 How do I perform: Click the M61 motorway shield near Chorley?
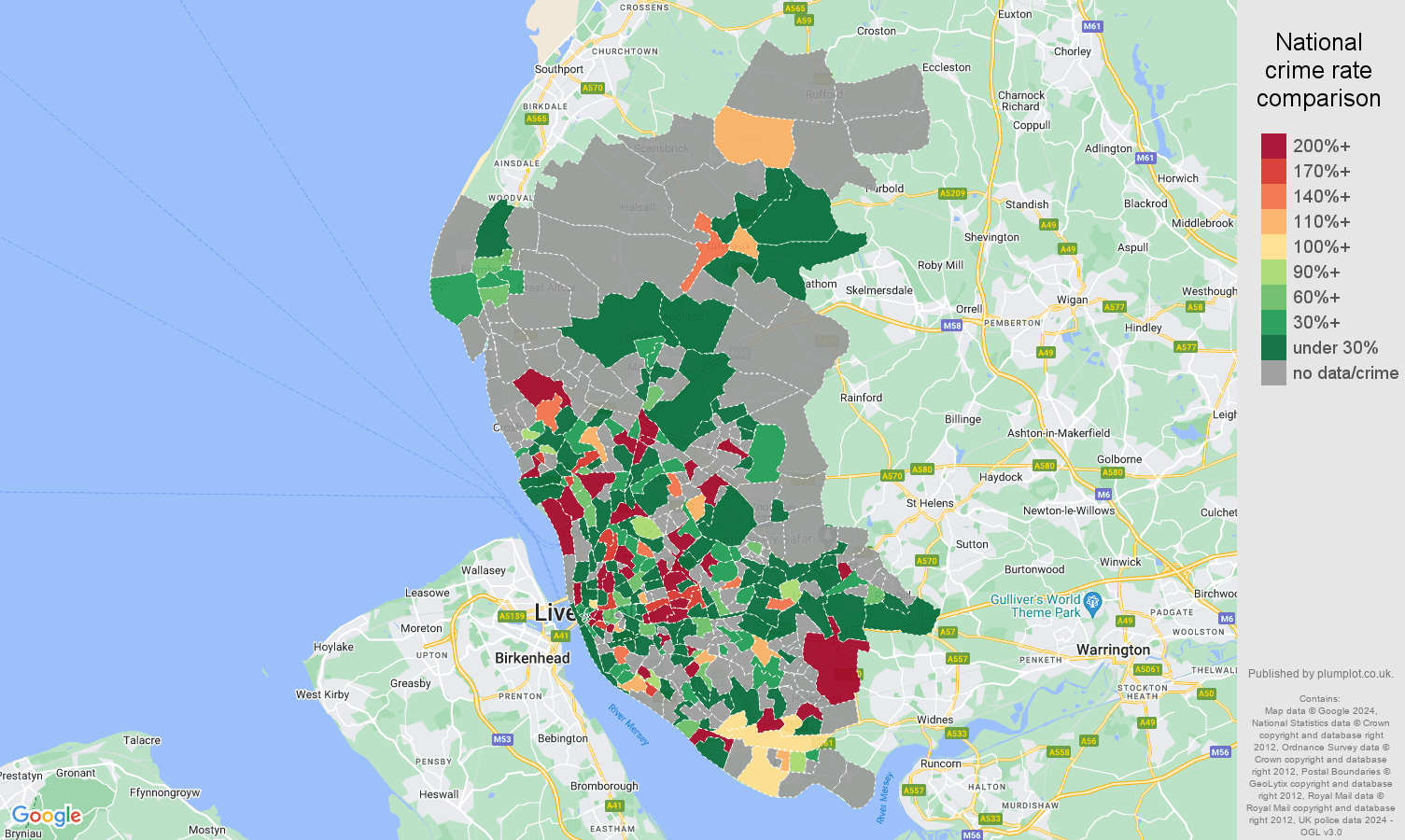coord(1092,26)
